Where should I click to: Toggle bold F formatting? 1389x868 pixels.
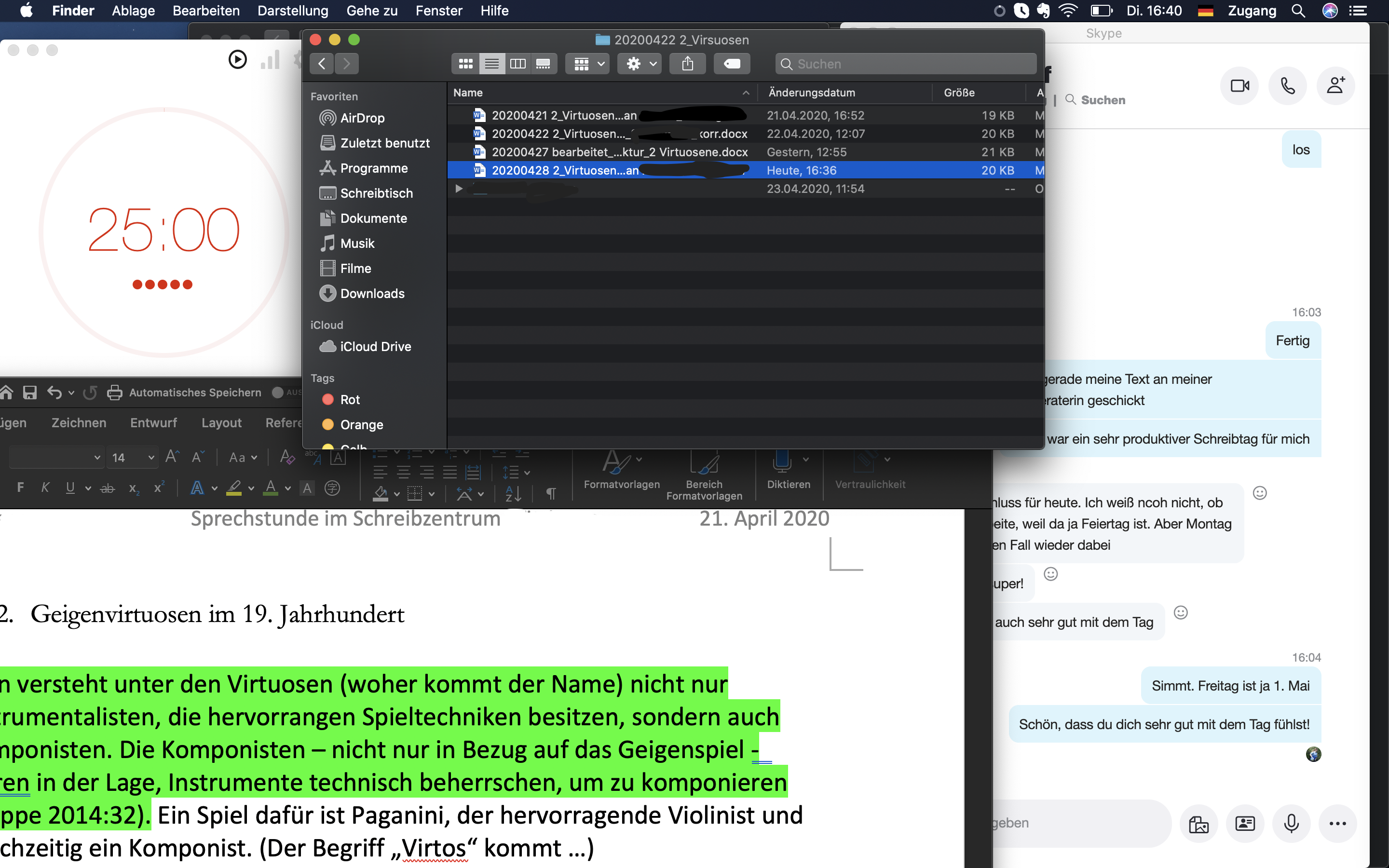click(21, 488)
